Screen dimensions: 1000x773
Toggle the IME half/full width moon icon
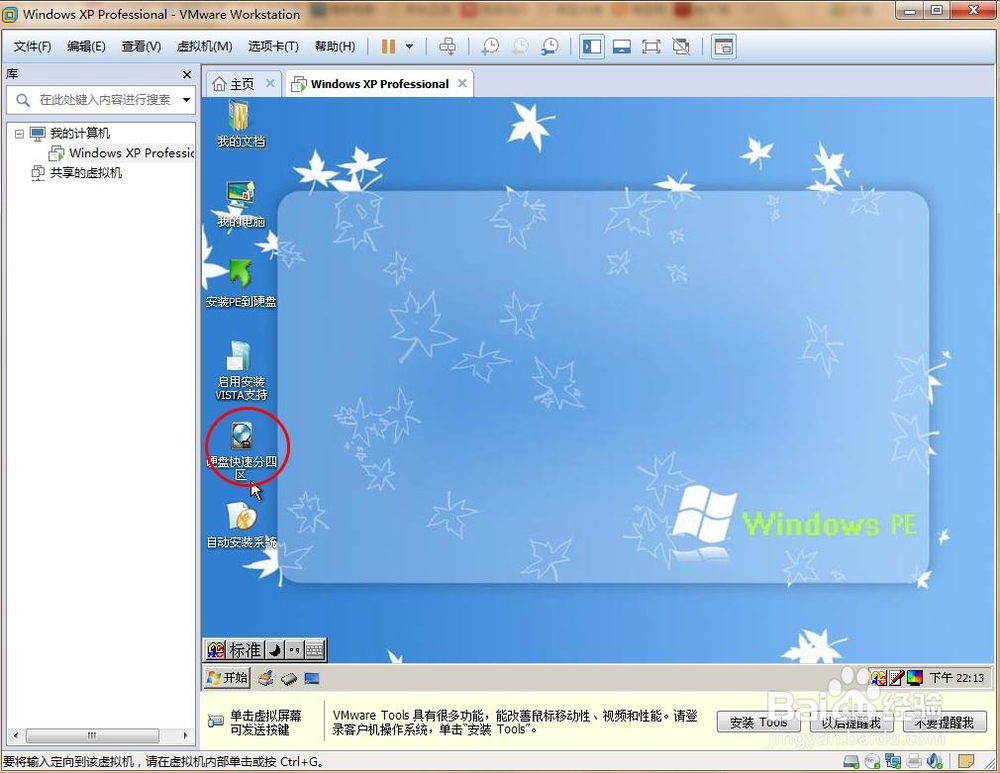(x=275, y=650)
